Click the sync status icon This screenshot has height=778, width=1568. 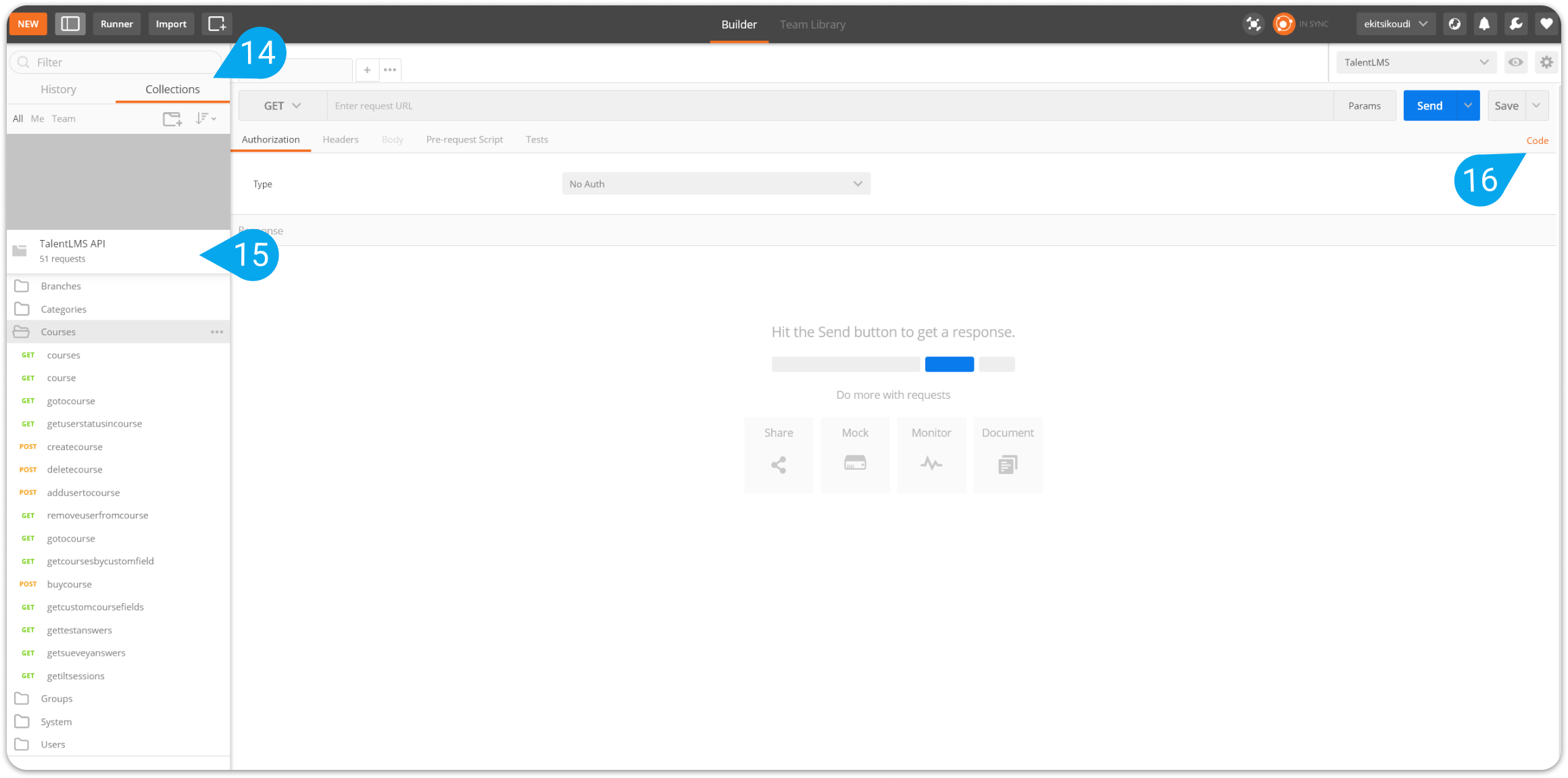pos(1283,24)
